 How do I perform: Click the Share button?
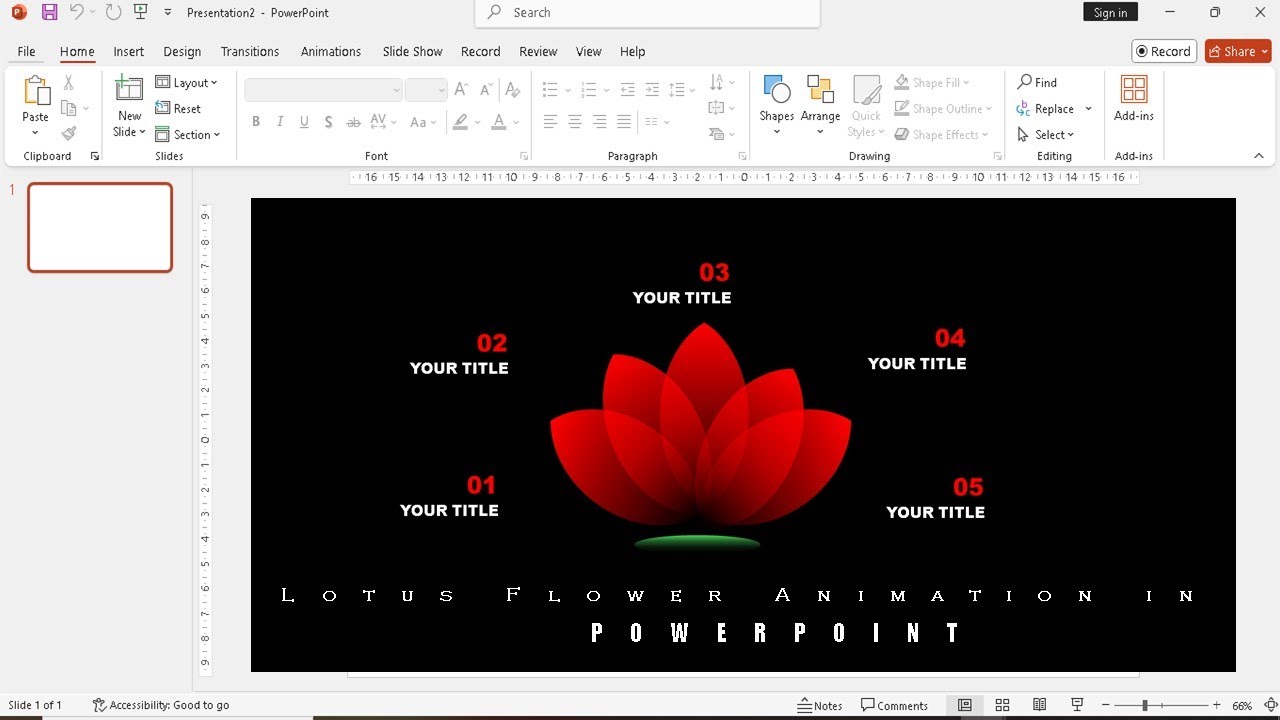(1238, 51)
